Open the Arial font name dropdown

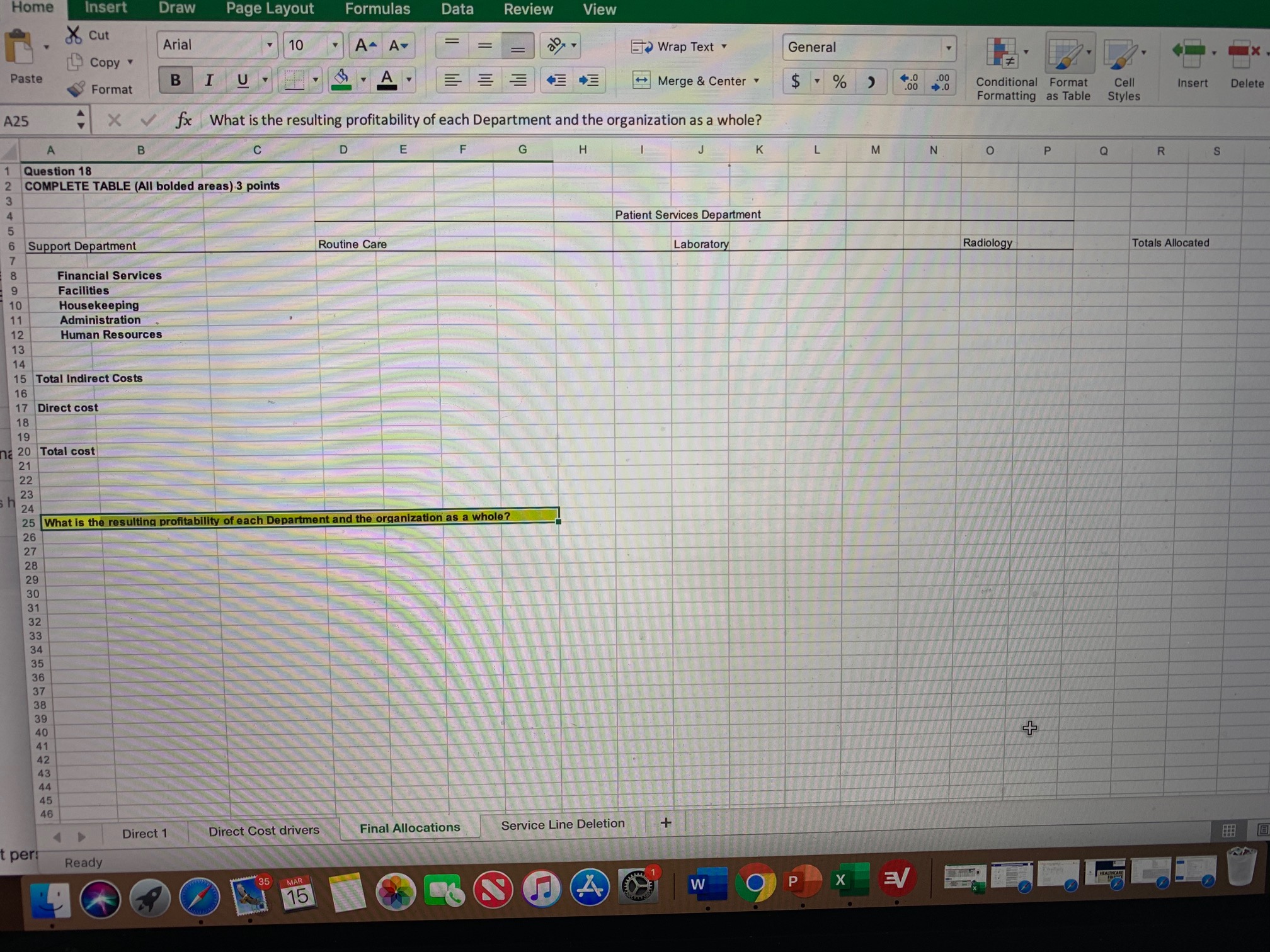click(270, 45)
